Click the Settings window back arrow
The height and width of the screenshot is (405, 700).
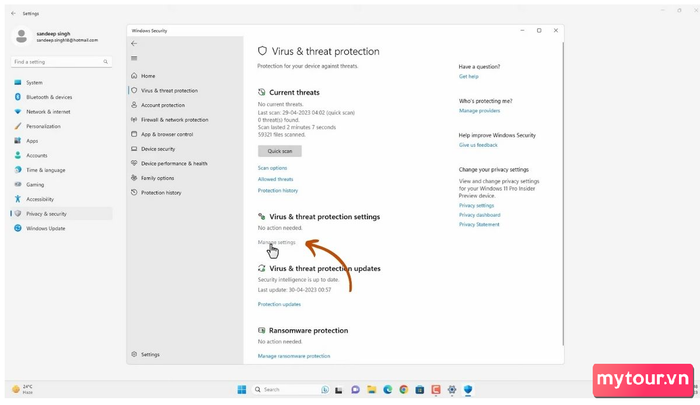tap(13, 13)
